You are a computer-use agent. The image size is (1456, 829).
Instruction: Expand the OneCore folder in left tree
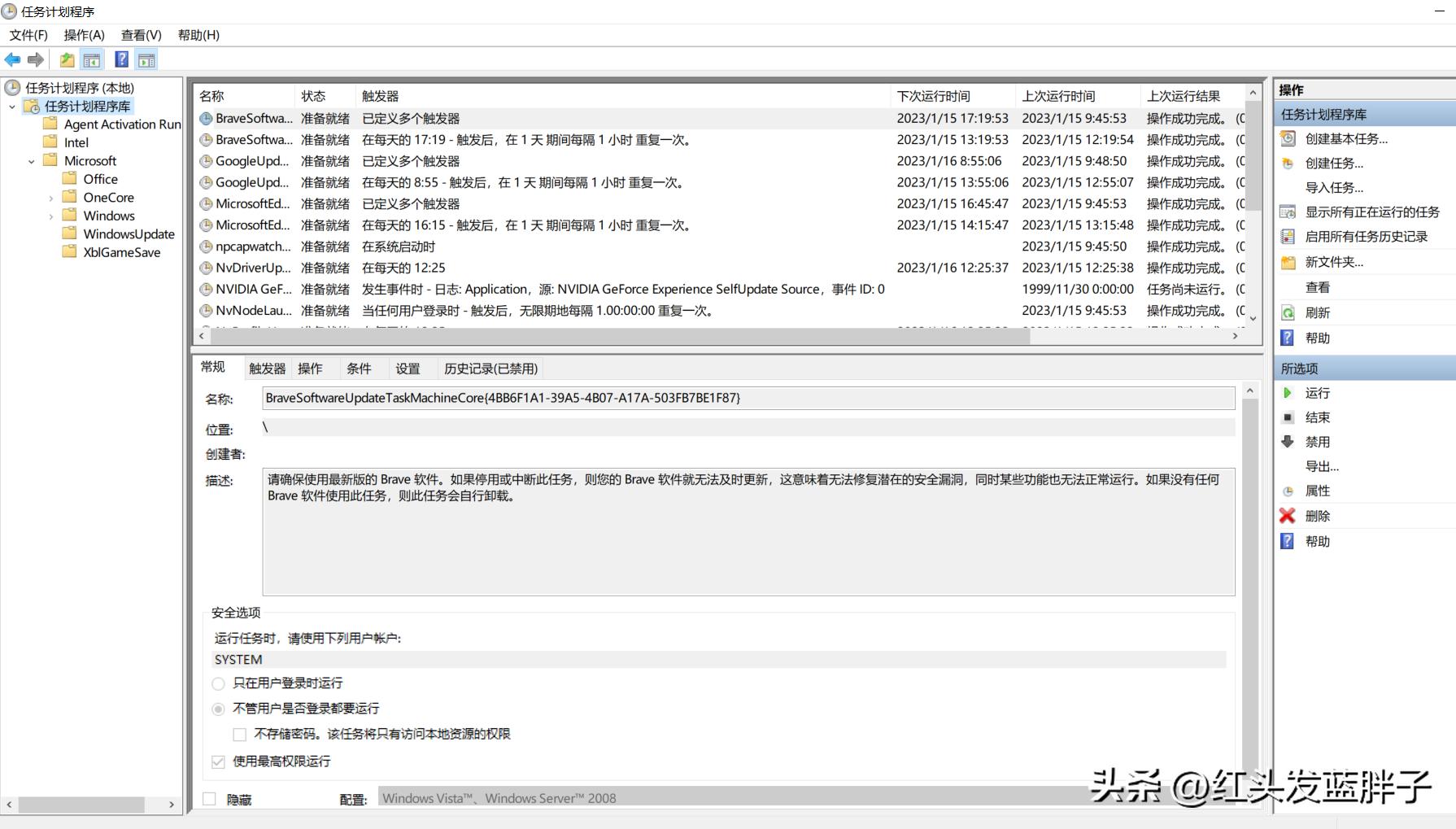(50, 197)
